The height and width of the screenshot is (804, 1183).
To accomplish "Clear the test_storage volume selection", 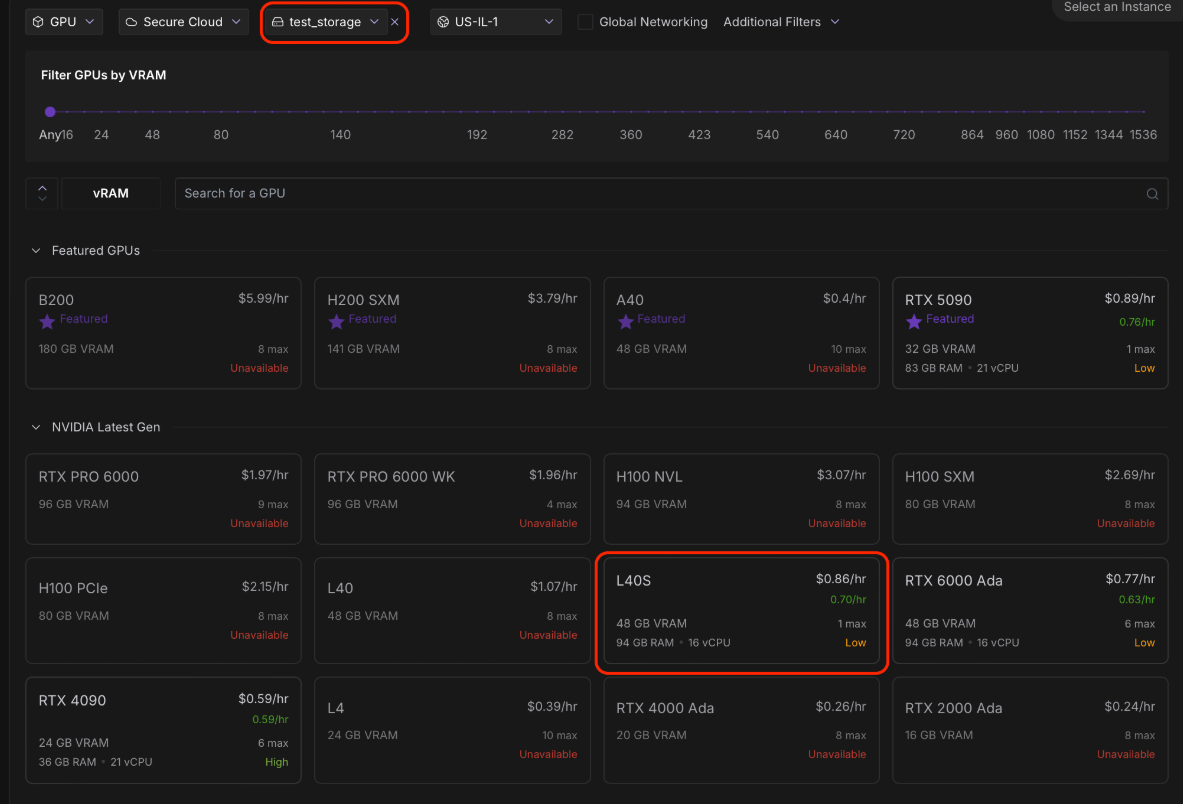I will tap(395, 22).
